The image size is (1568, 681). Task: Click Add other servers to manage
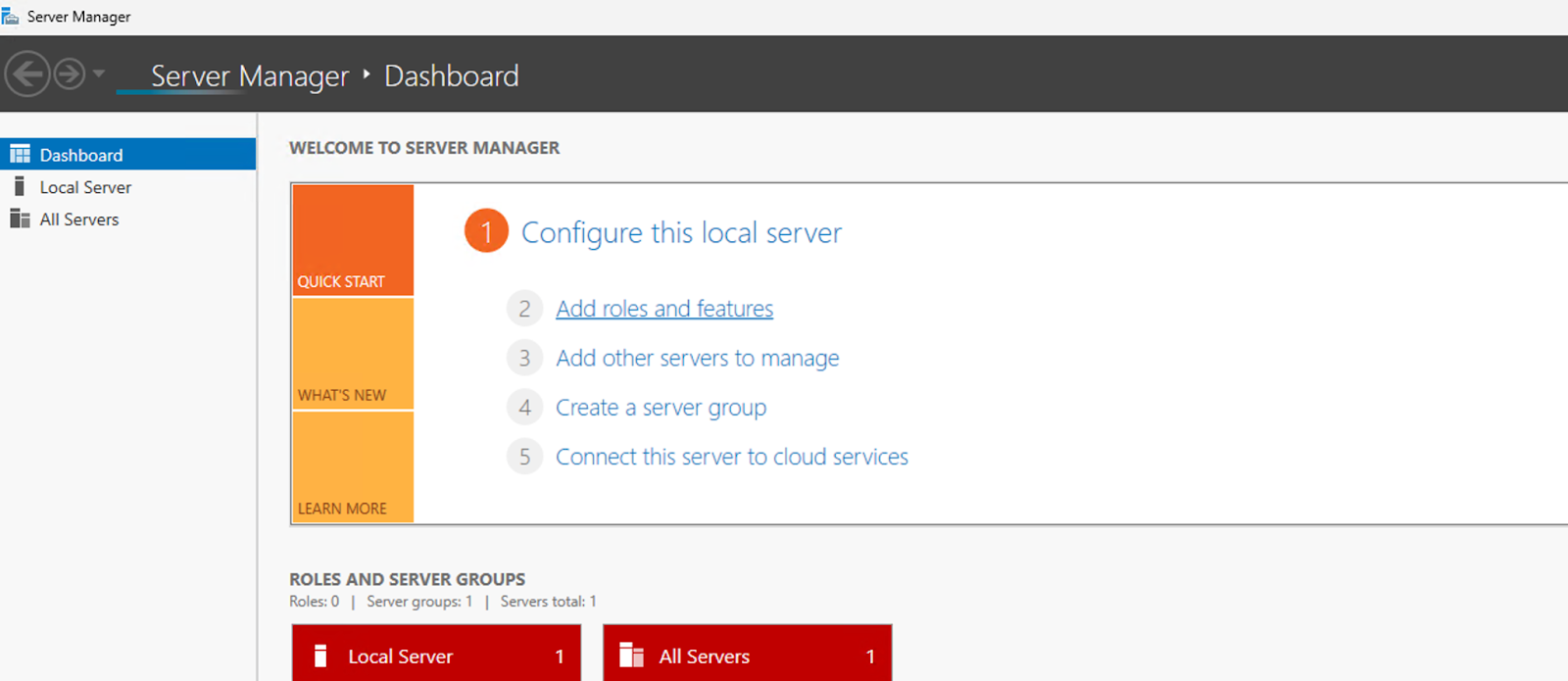697,359
